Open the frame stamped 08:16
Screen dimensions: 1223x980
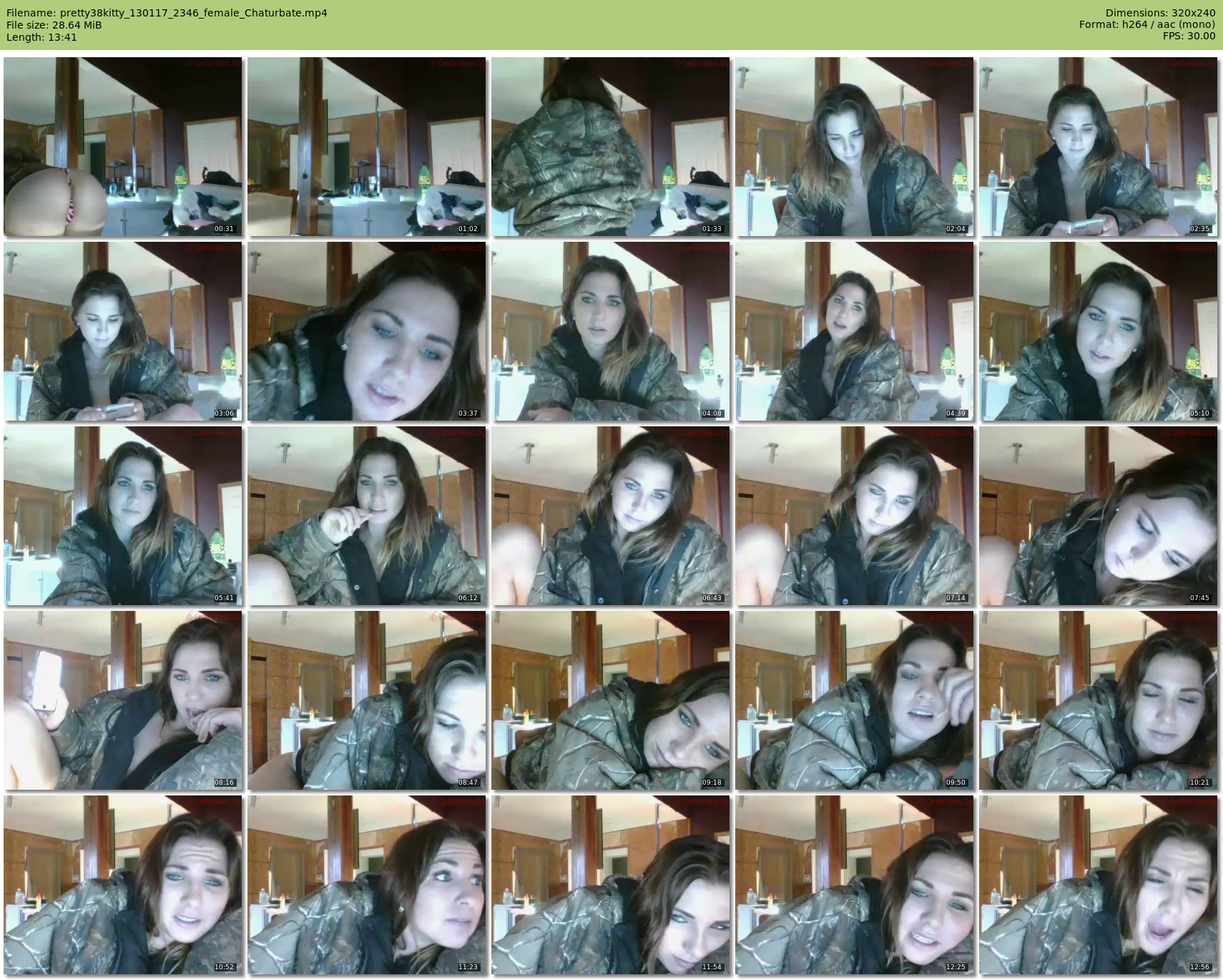123,700
